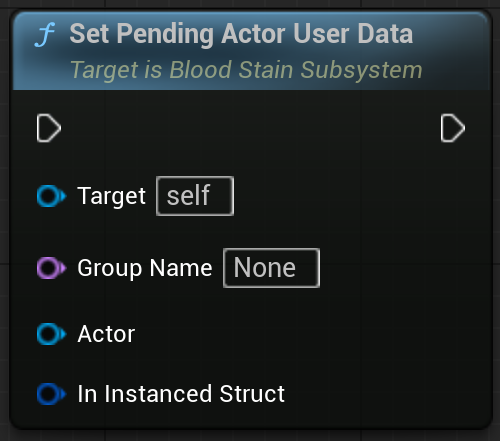Image resolution: width=500 pixels, height=441 pixels.
Task: Select the self value box beside Target
Action: [x=195, y=196]
